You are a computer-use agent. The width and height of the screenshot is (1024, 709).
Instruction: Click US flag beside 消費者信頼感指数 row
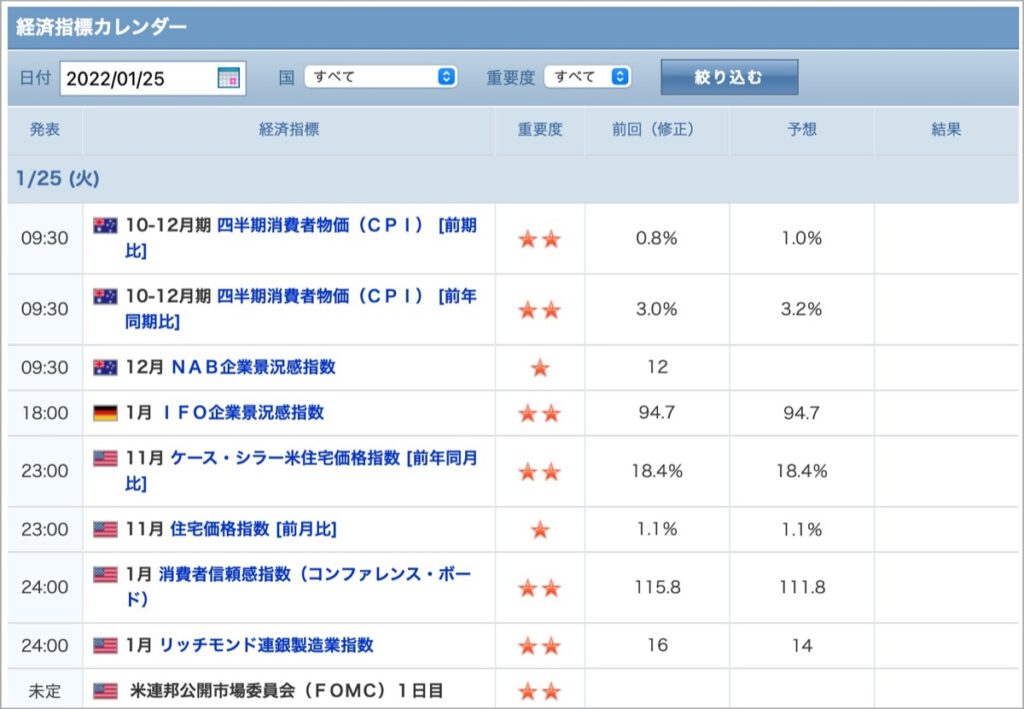(x=105, y=575)
